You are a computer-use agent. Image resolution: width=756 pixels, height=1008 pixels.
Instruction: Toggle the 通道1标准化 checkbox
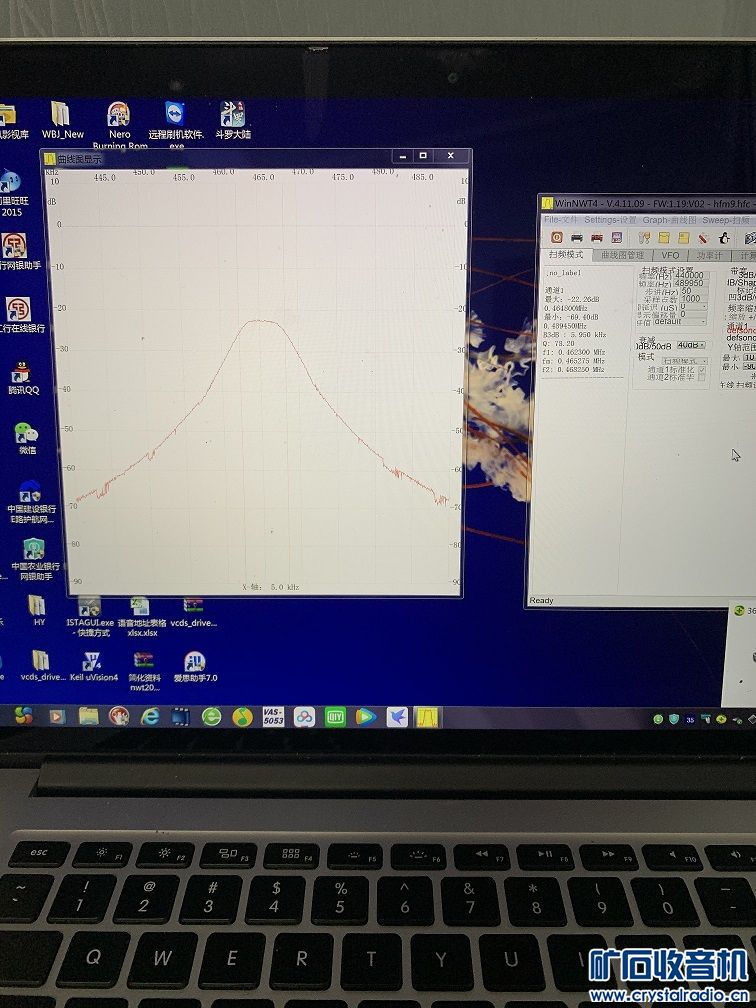(702, 370)
